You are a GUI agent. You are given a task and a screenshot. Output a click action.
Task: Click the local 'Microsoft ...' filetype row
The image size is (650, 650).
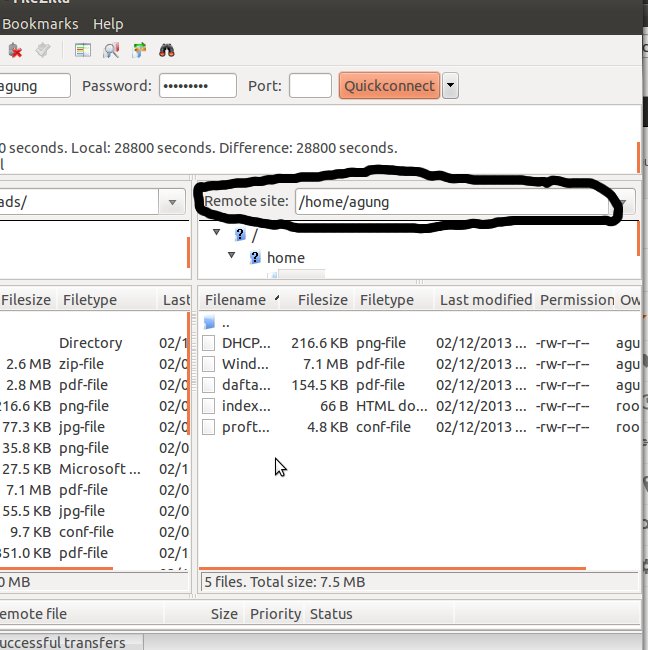point(99,469)
